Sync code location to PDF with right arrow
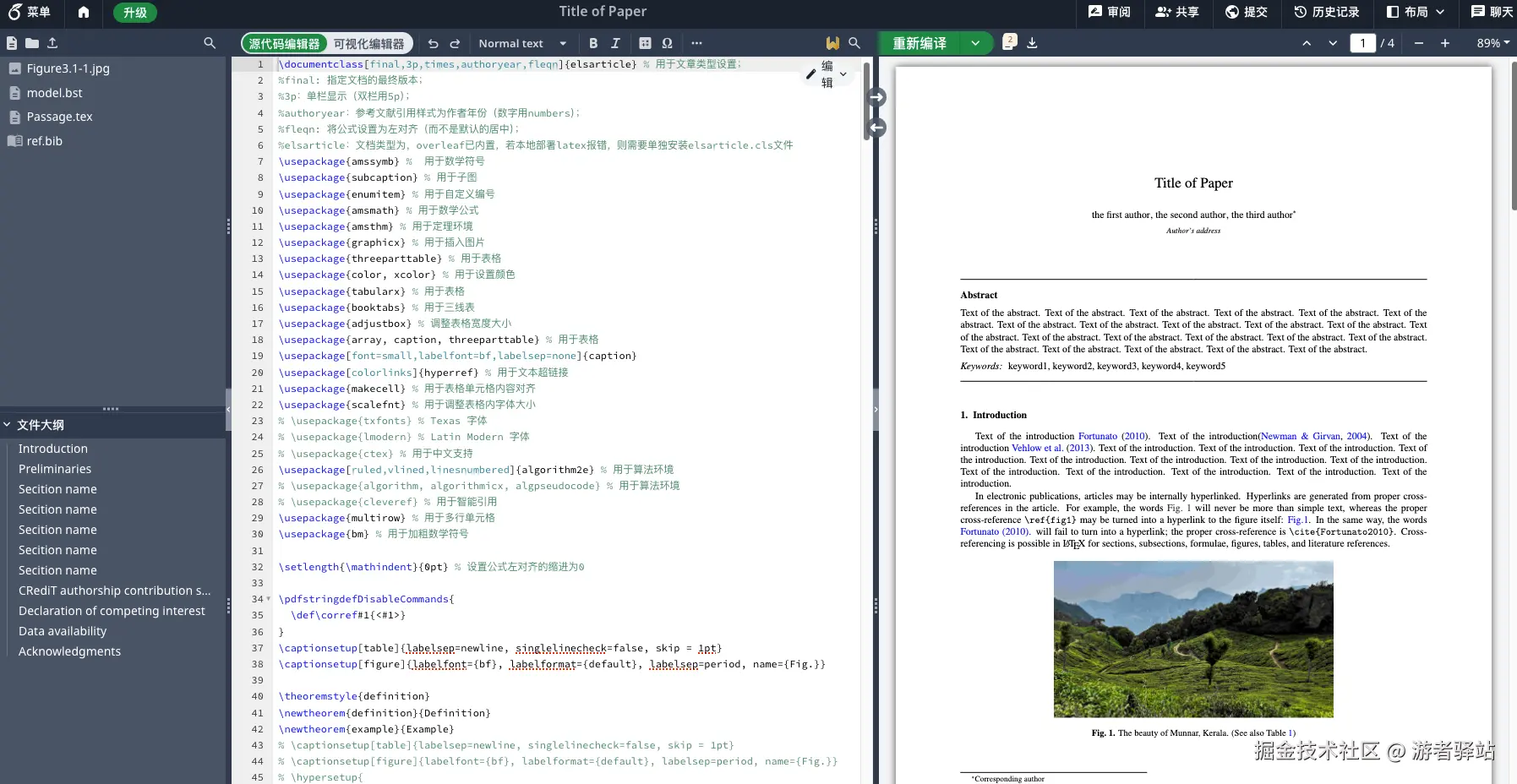This screenshot has width=1517, height=784. pyautogui.click(x=876, y=97)
